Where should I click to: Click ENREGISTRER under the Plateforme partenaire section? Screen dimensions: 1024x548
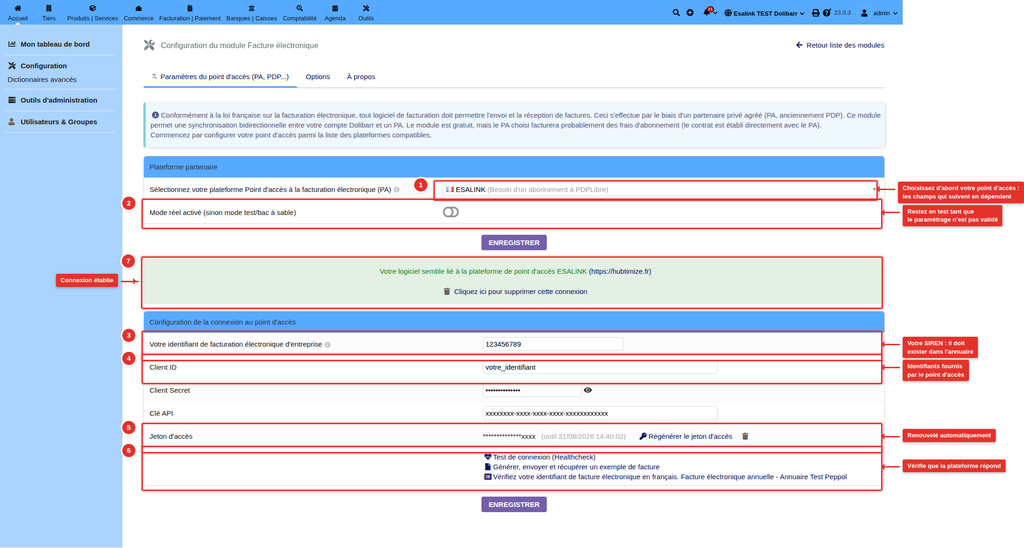(514, 242)
